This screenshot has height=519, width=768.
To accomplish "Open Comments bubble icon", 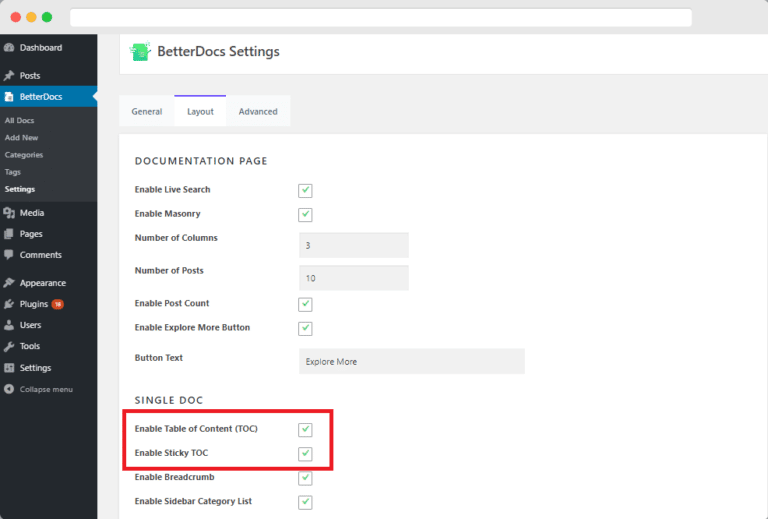I will [x=9, y=255].
